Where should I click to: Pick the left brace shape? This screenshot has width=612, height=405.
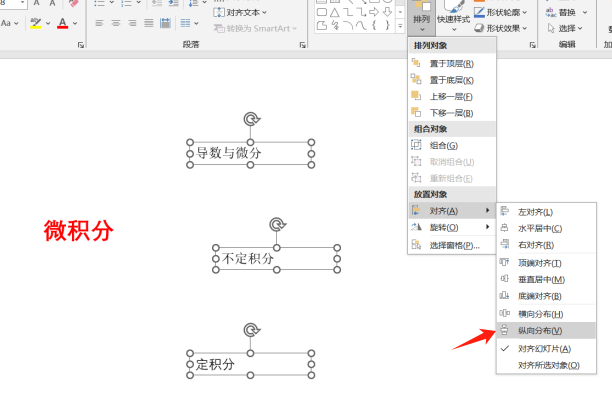coord(374,26)
